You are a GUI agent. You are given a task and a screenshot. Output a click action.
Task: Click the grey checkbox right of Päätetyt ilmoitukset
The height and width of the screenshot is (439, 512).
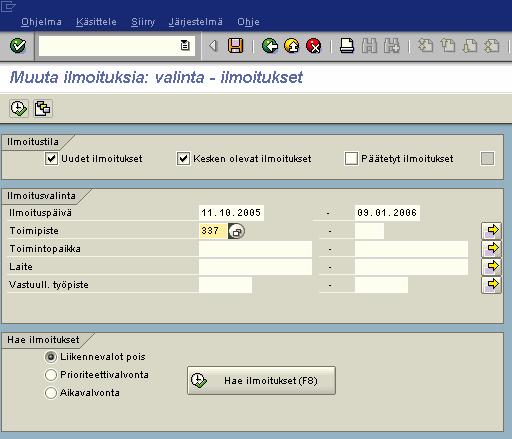click(487, 159)
